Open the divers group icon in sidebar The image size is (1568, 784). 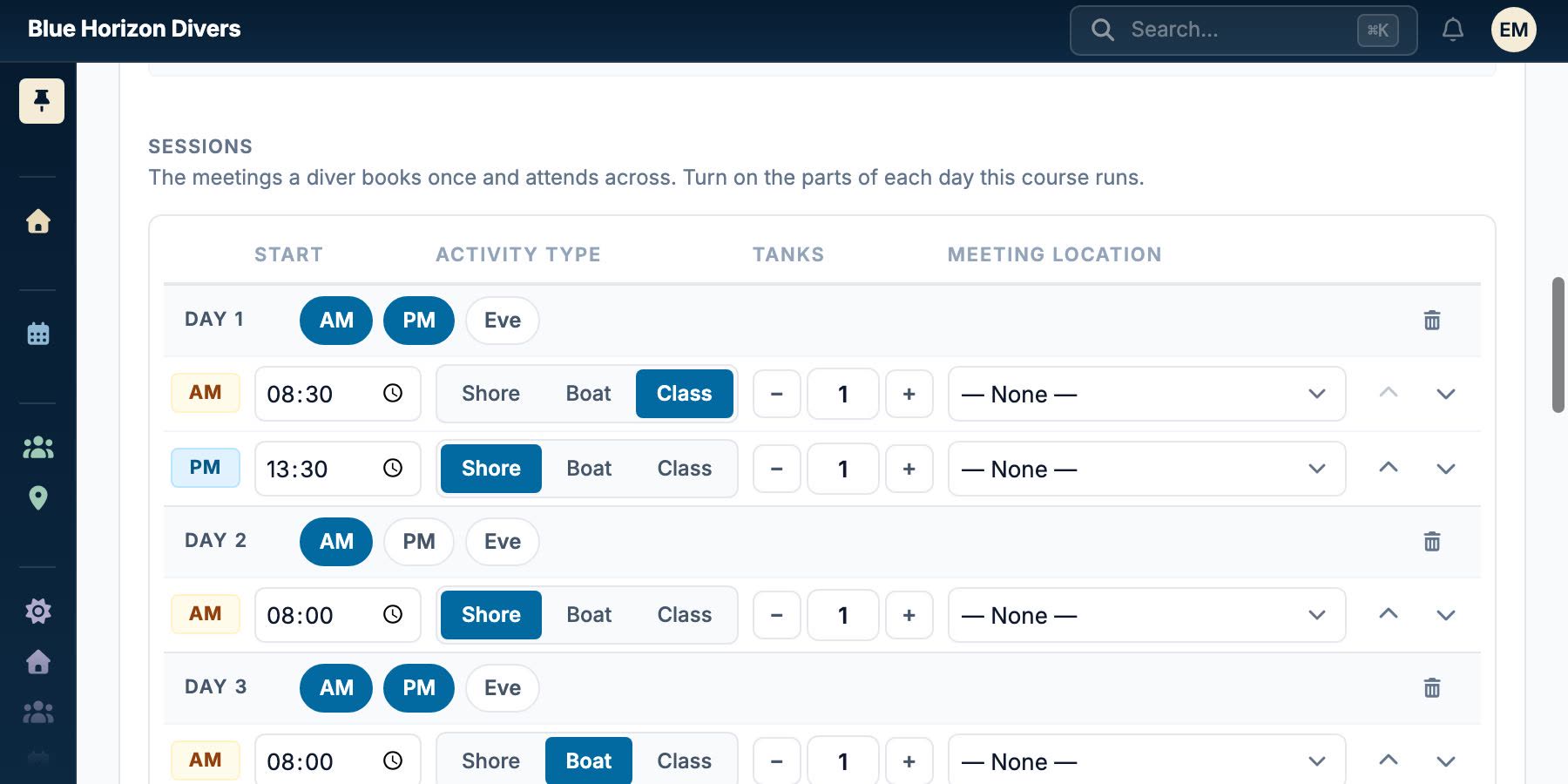[x=38, y=448]
